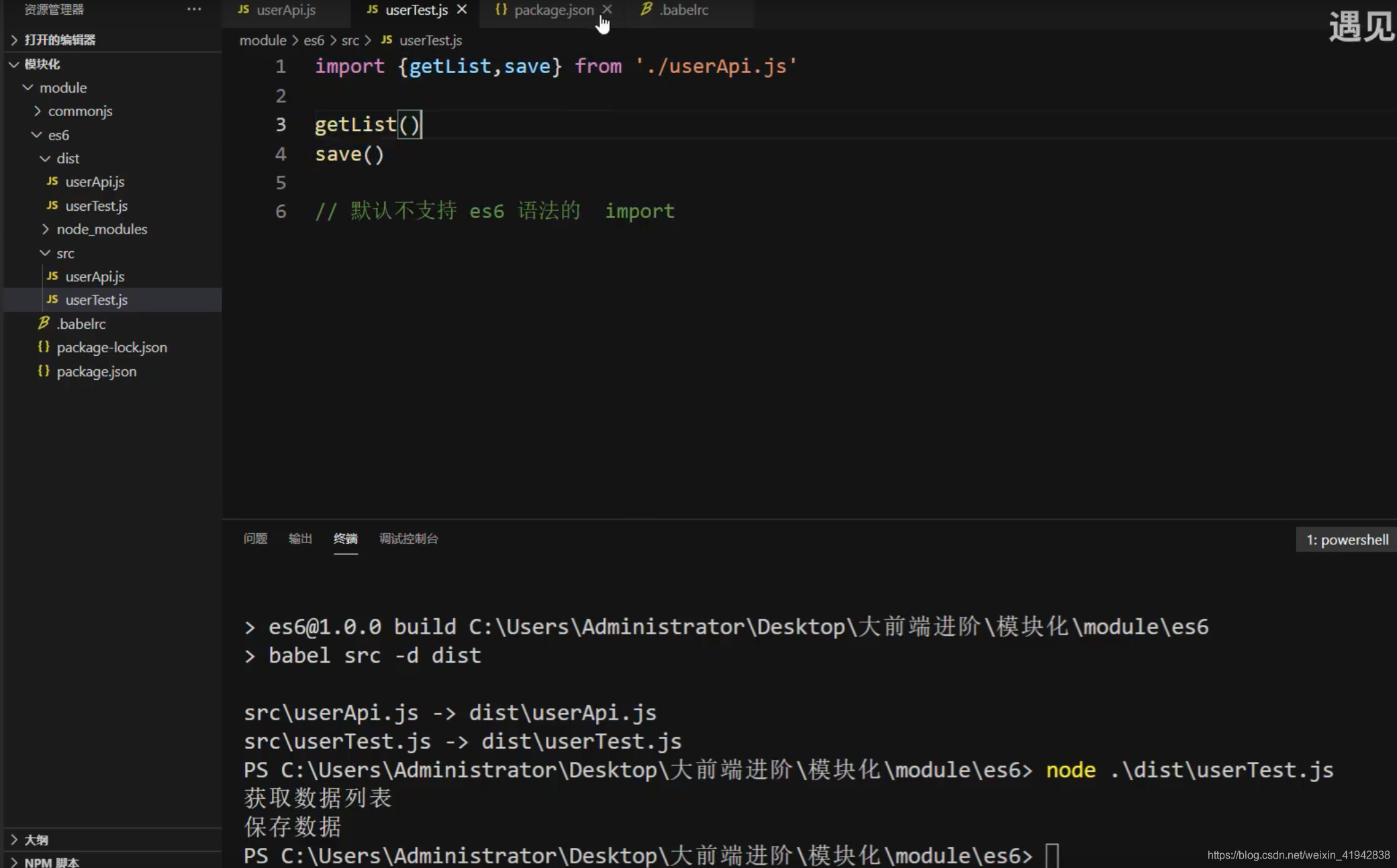This screenshot has width=1397, height=868.
Task: Open src userApi.js in the explorer
Action: 113,277
